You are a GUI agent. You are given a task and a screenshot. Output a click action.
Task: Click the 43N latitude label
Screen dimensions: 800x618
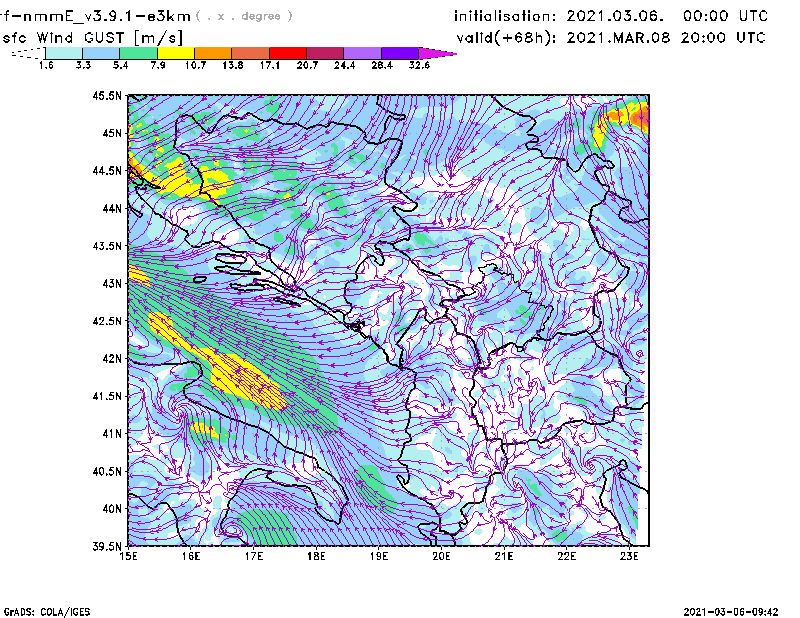pos(112,283)
